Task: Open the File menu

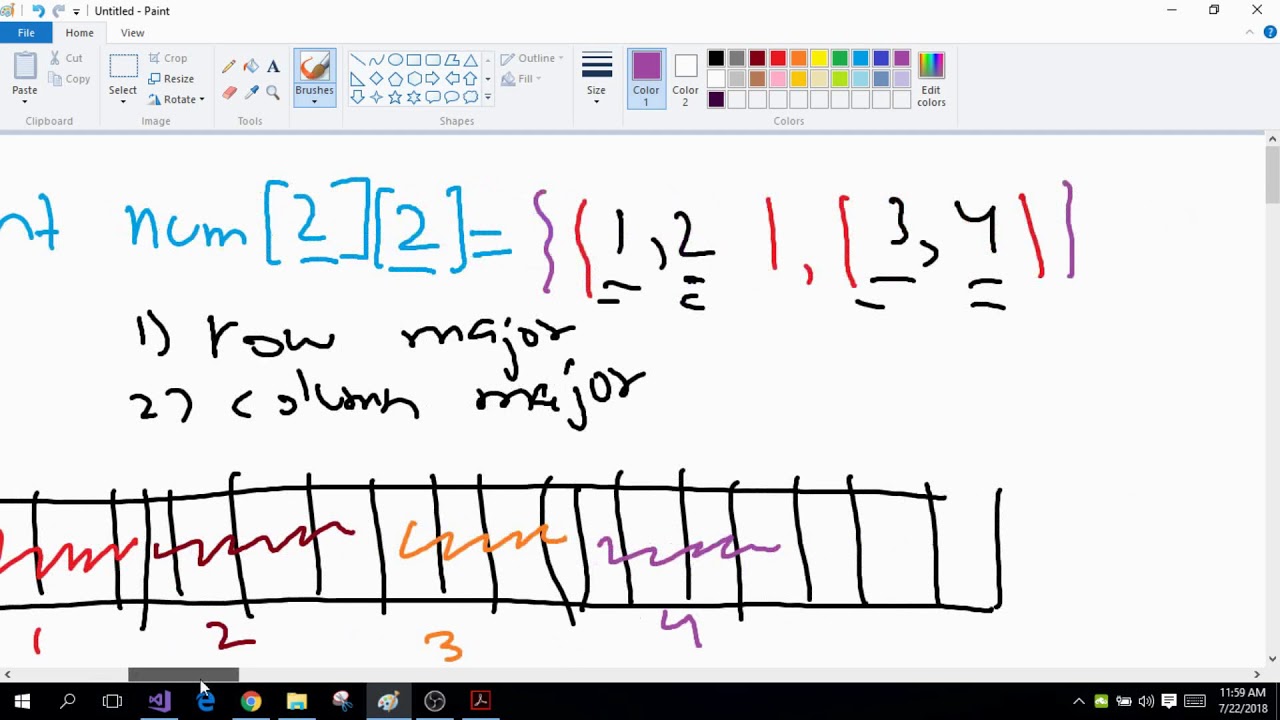Action: coord(26,33)
